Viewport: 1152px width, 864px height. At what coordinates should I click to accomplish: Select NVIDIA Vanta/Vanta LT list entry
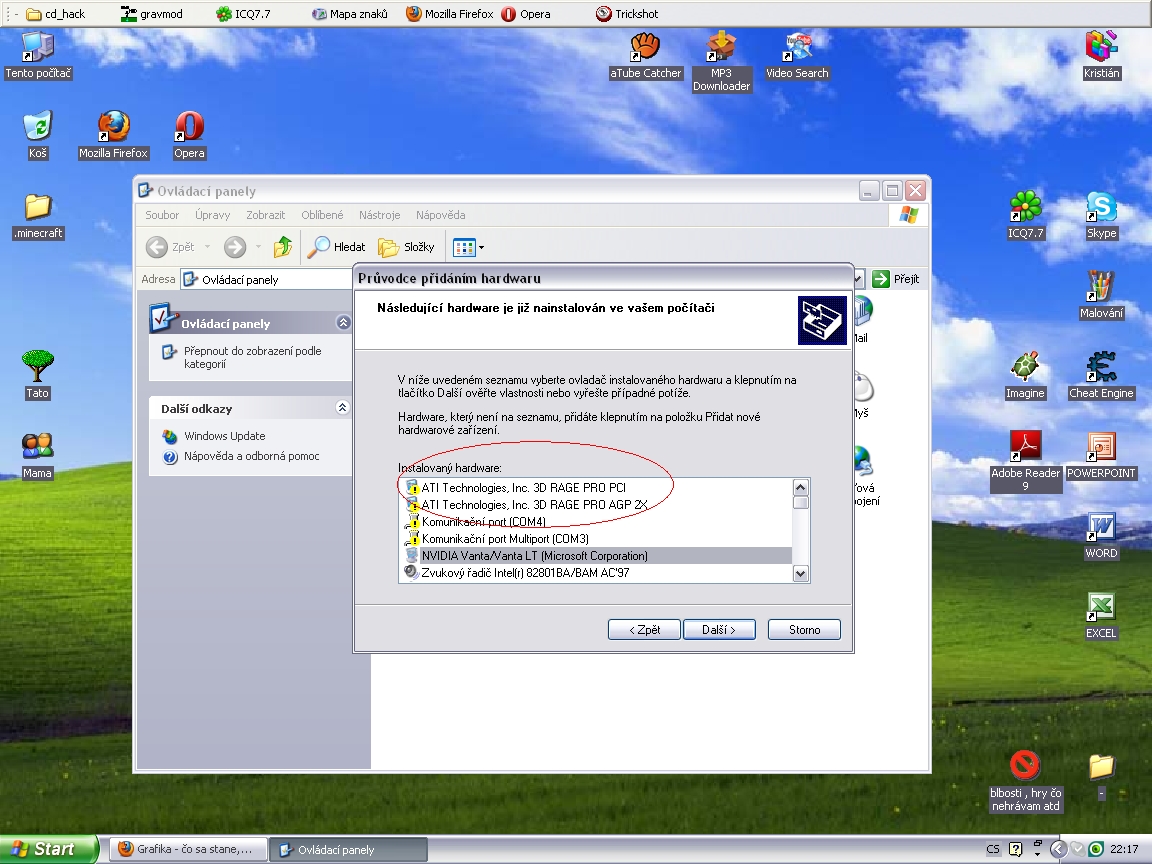(x=534, y=556)
